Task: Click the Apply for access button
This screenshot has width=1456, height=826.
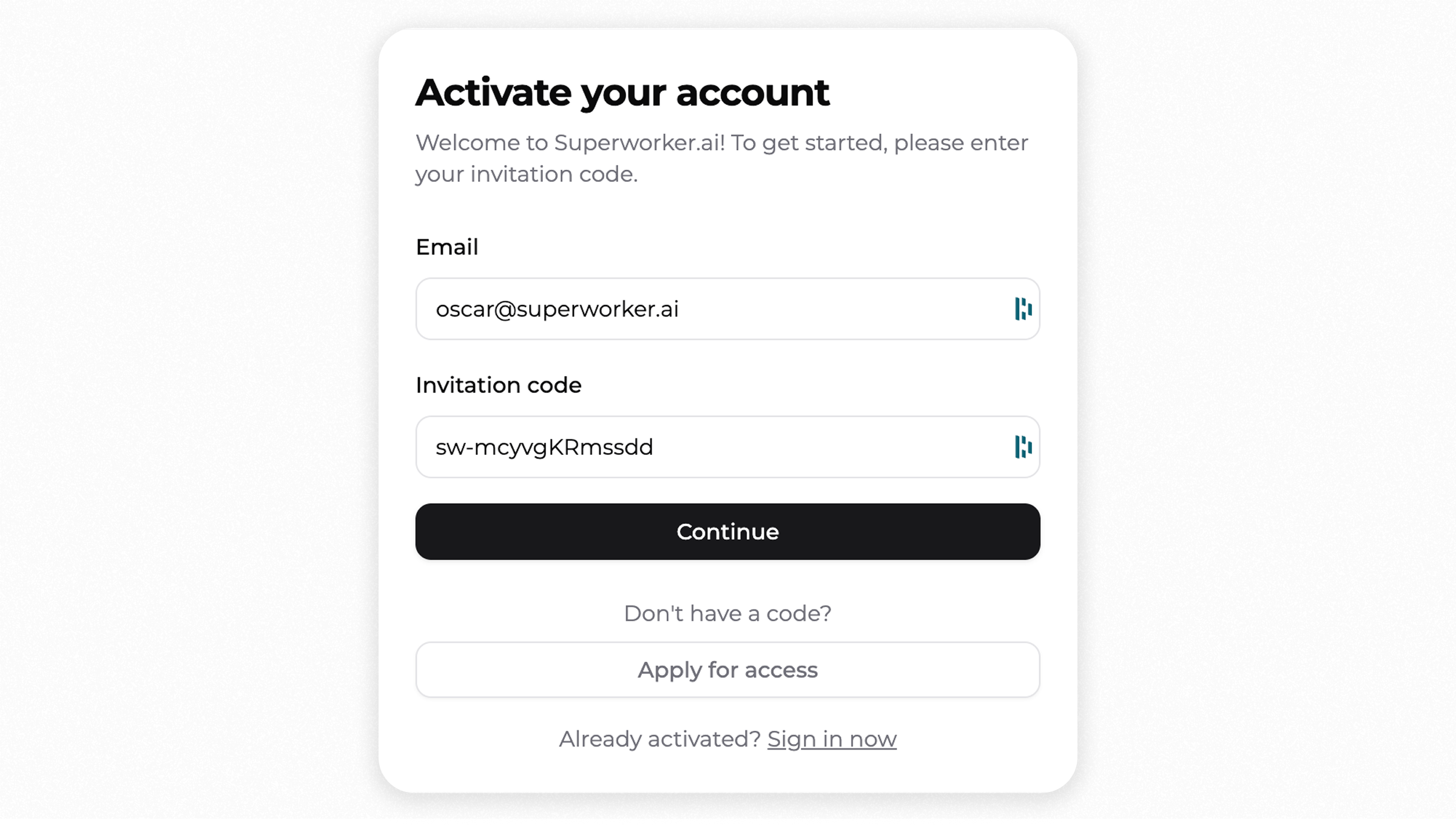Action: (727, 670)
